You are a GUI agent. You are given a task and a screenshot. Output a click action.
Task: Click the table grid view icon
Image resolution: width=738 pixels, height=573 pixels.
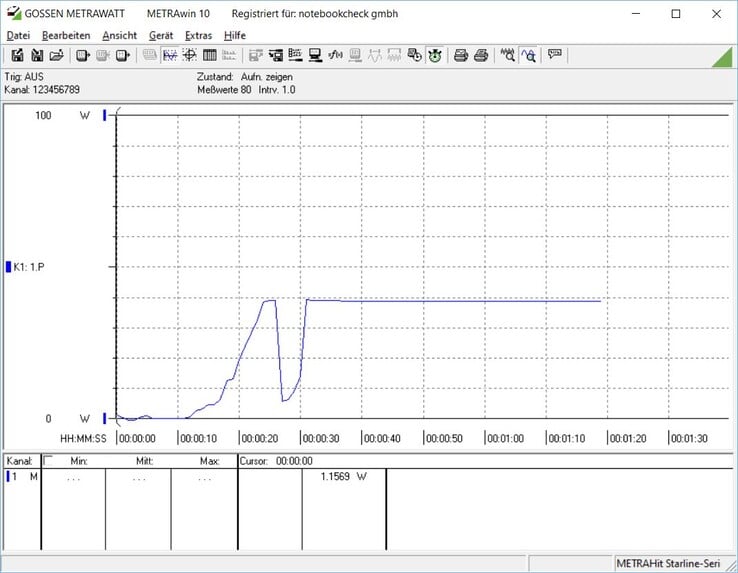coord(209,56)
